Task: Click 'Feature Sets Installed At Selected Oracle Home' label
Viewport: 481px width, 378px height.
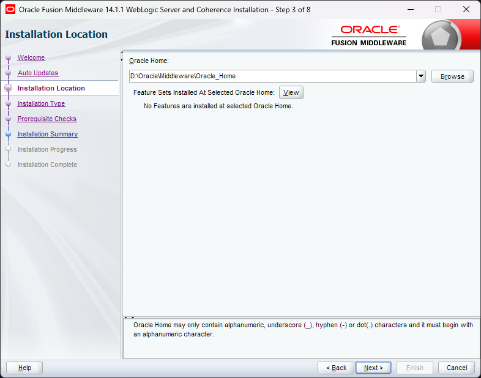Action: pyautogui.click(x=204, y=93)
